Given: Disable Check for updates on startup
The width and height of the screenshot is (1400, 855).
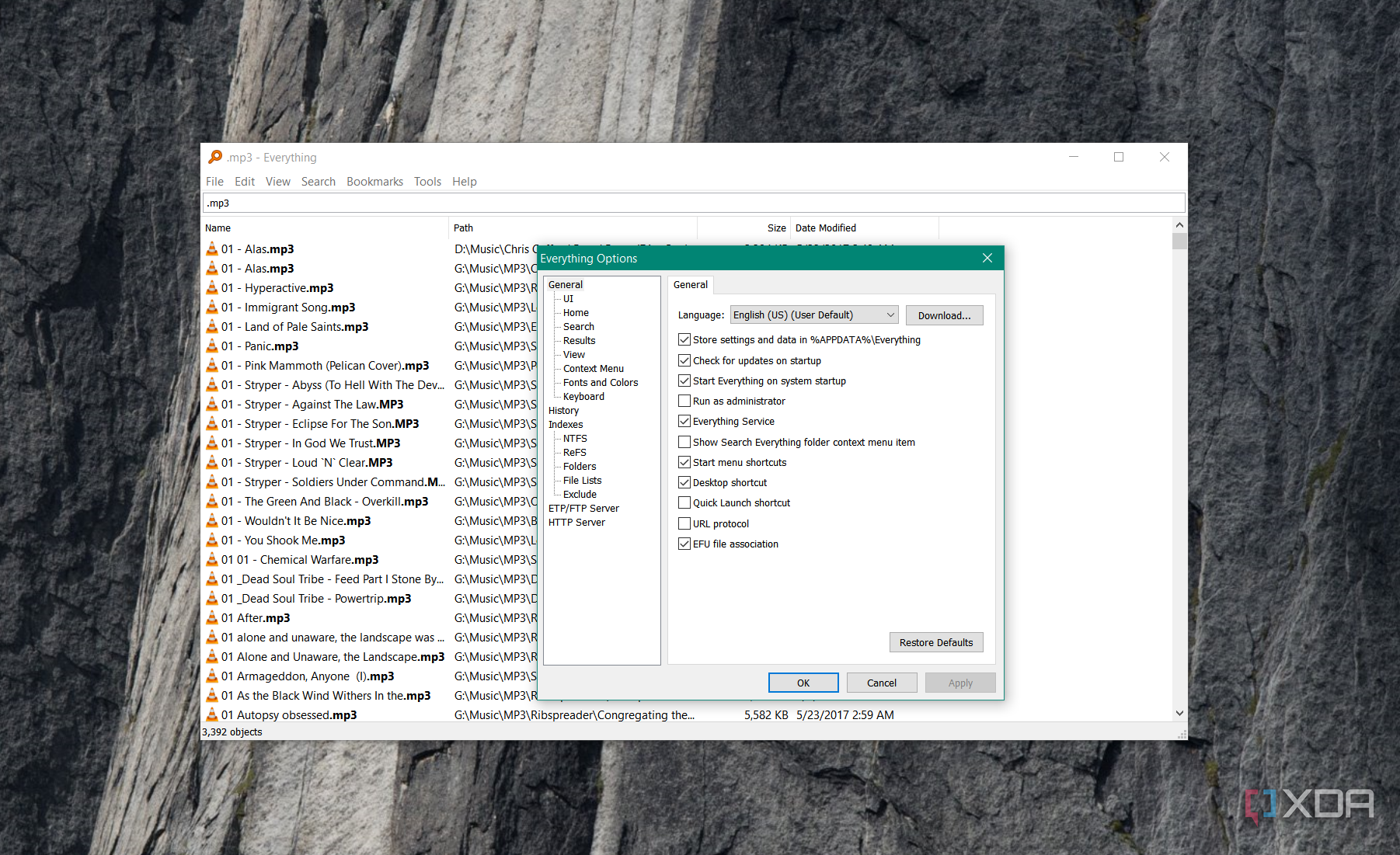Looking at the screenshot, I should click(684, 360).
